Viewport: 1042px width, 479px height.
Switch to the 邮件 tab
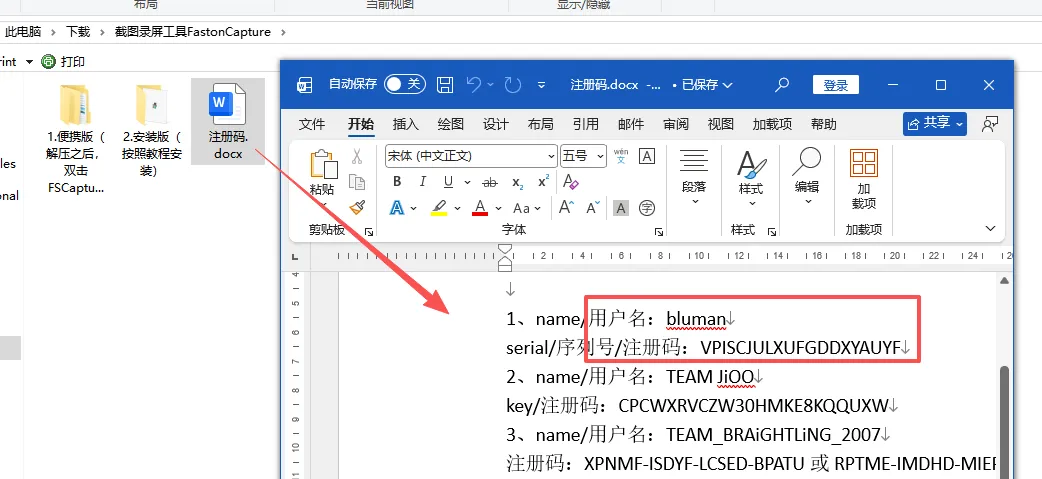pos(631,124)
